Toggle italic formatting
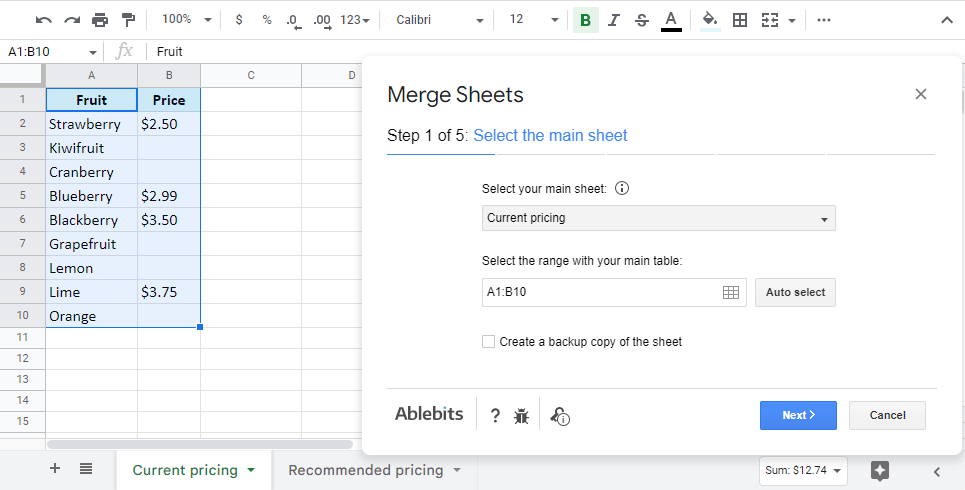 click(613, 20)
